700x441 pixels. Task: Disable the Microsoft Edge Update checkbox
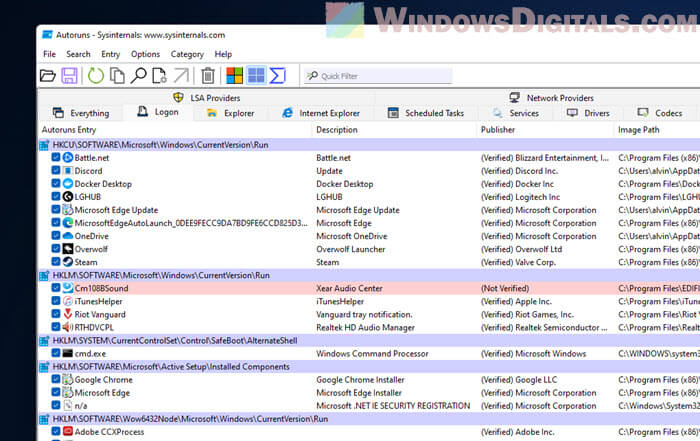pos(56,209)
